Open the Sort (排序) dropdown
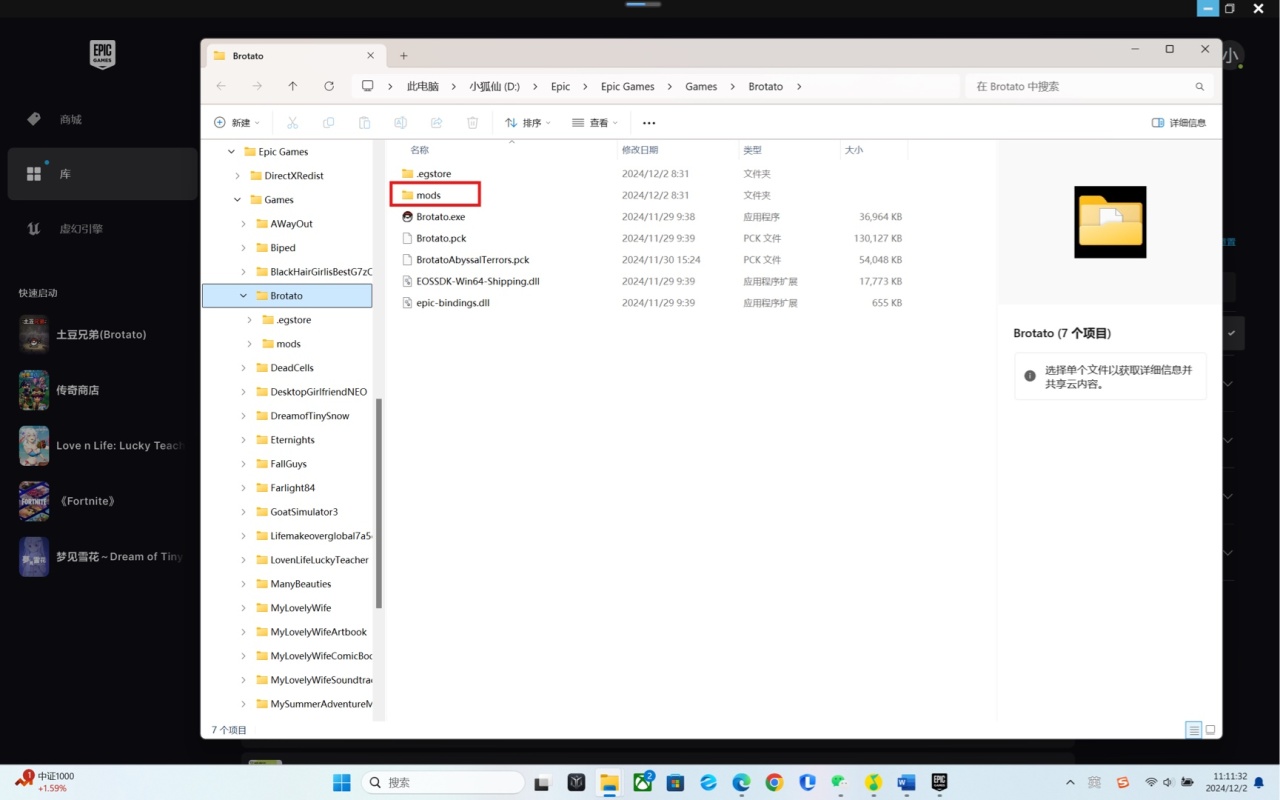Image resolution: width=1280 pixels, height=800 pixels. pyautogui.click(x=528, y=123)
